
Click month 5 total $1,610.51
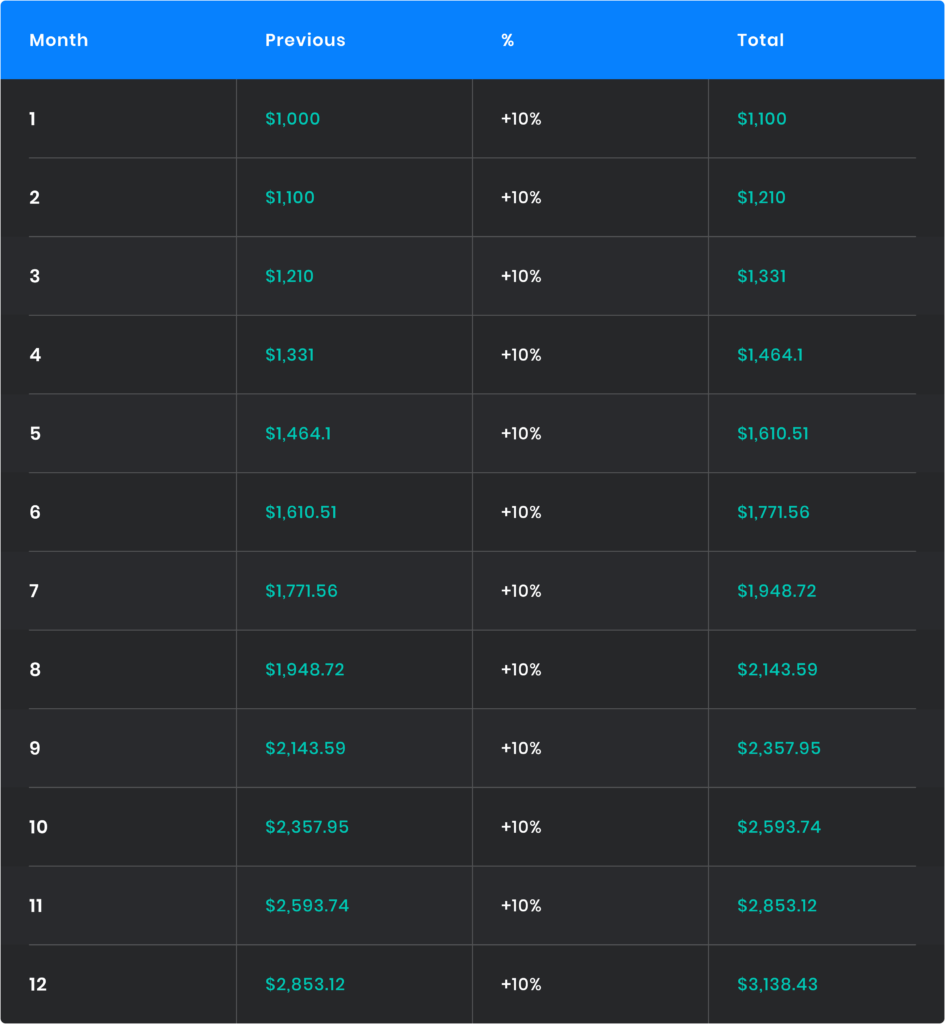pyautogui.click(x=773, y=434)
